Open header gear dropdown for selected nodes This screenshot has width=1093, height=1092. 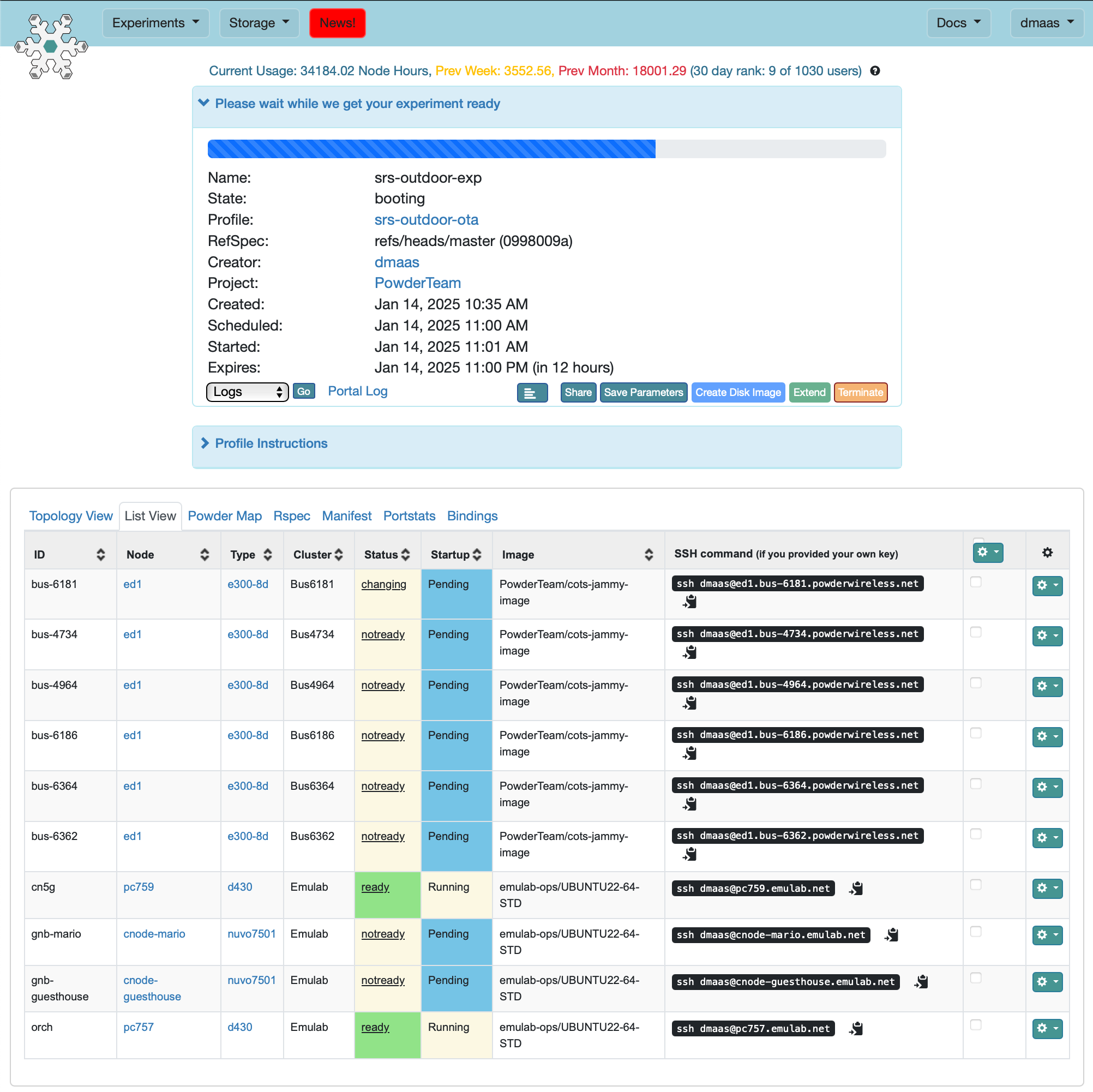[988, 552]
